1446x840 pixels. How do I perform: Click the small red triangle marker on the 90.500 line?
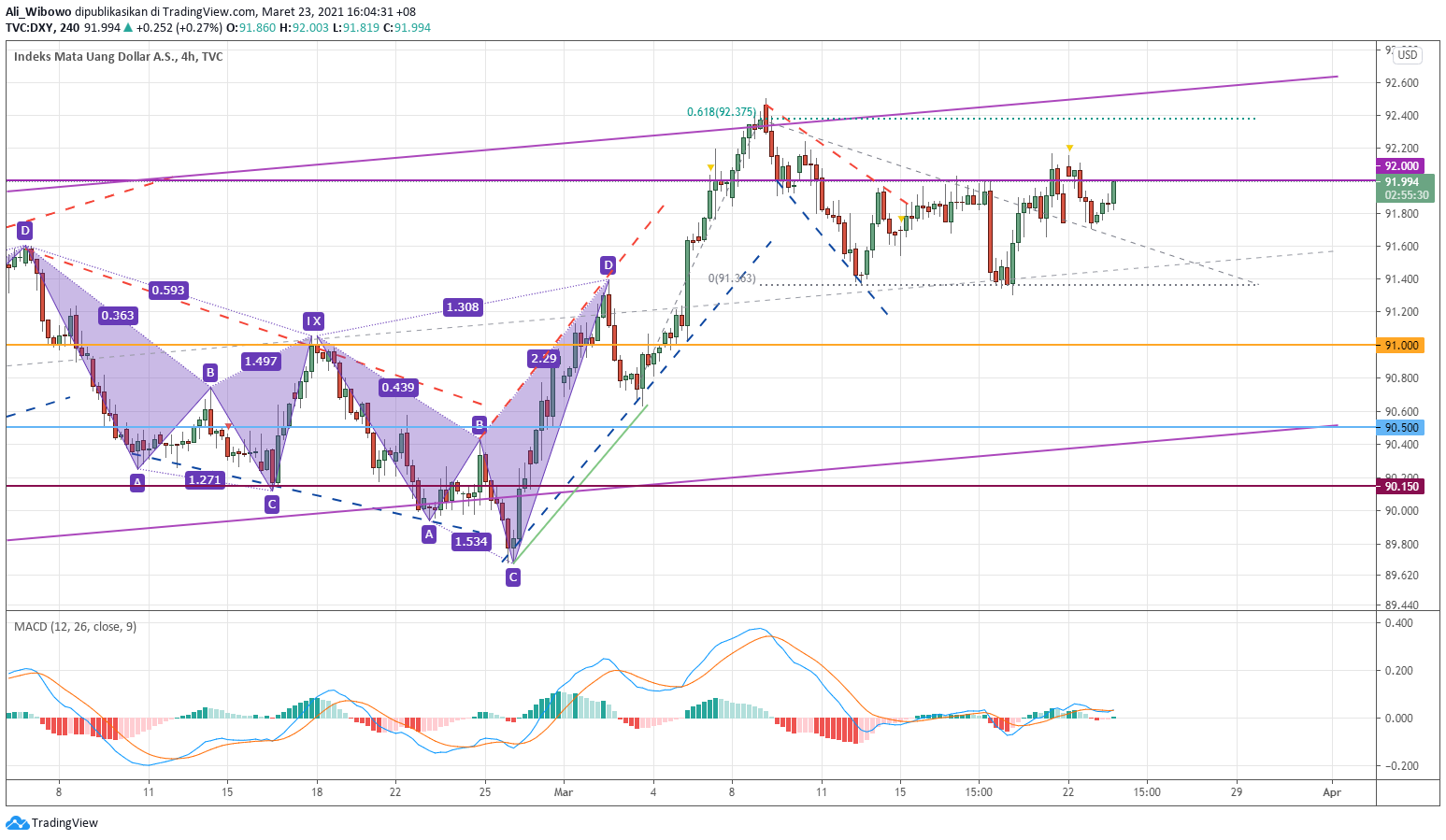(x=228, y=427)
